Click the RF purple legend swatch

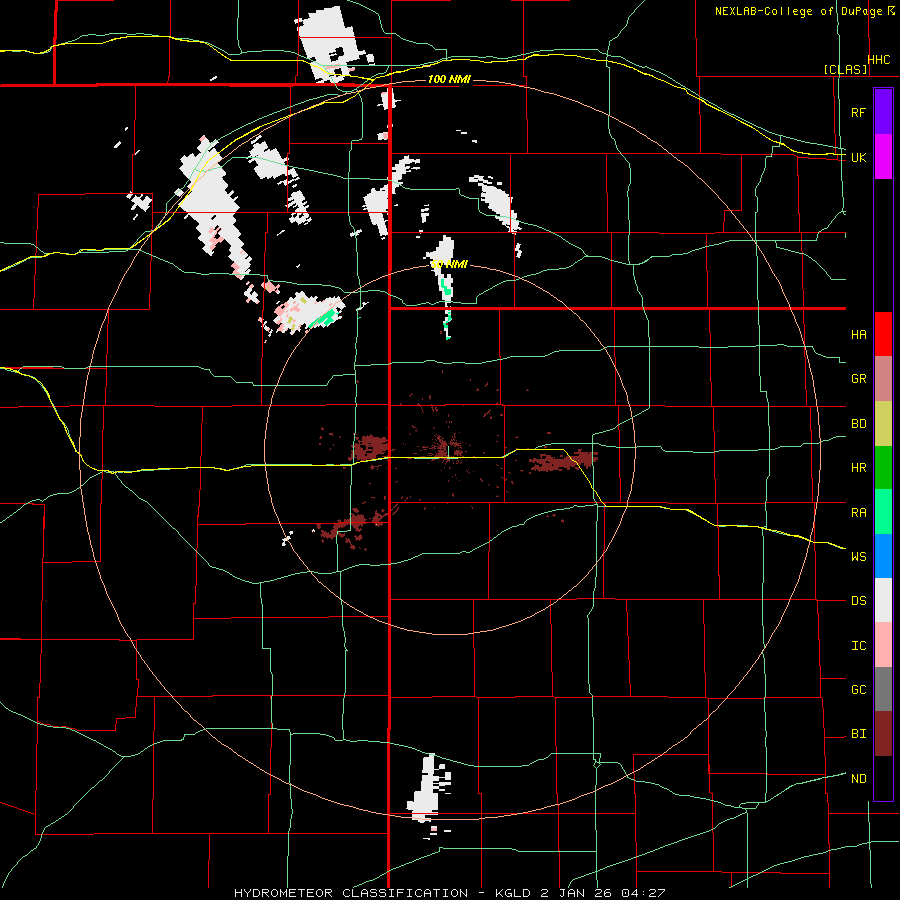pos(883,112)
